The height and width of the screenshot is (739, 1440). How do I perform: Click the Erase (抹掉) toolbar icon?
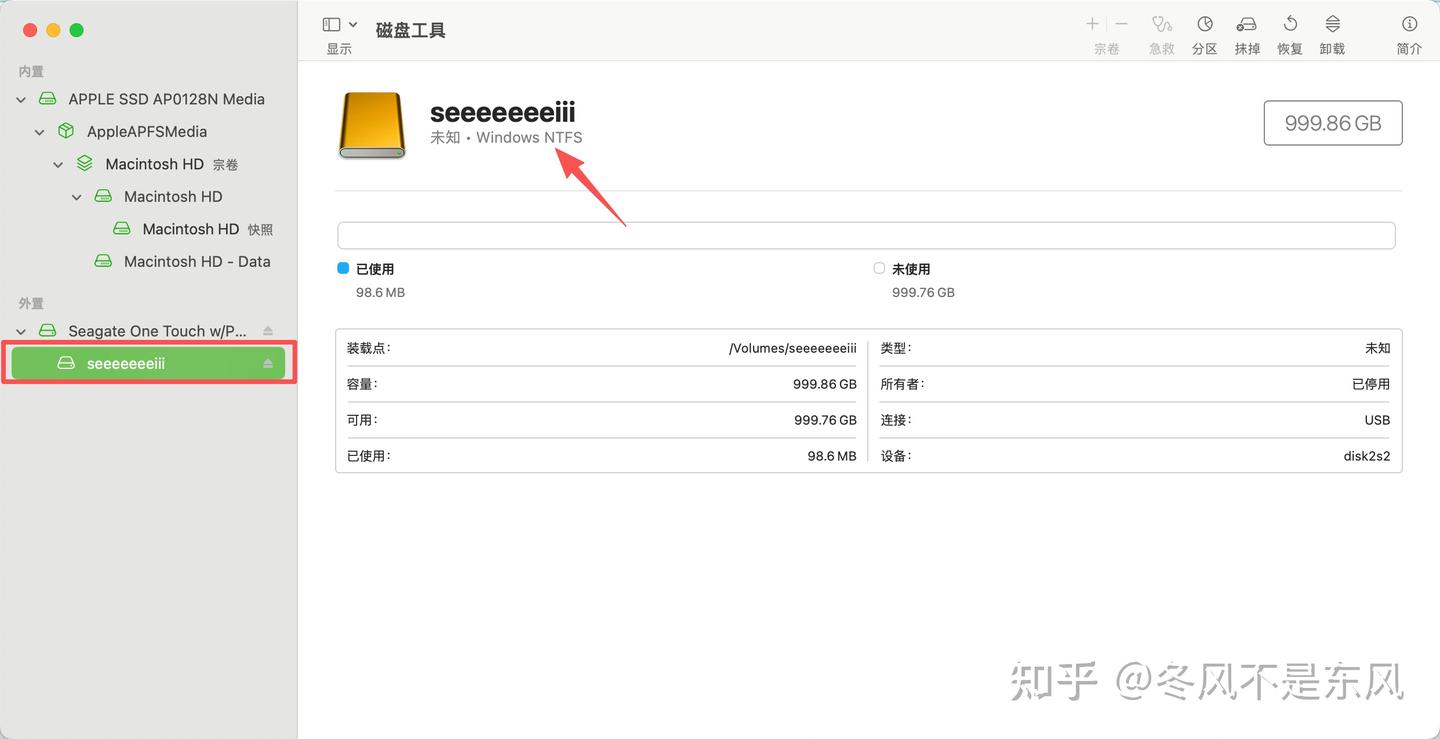[x=1247, y=24]
